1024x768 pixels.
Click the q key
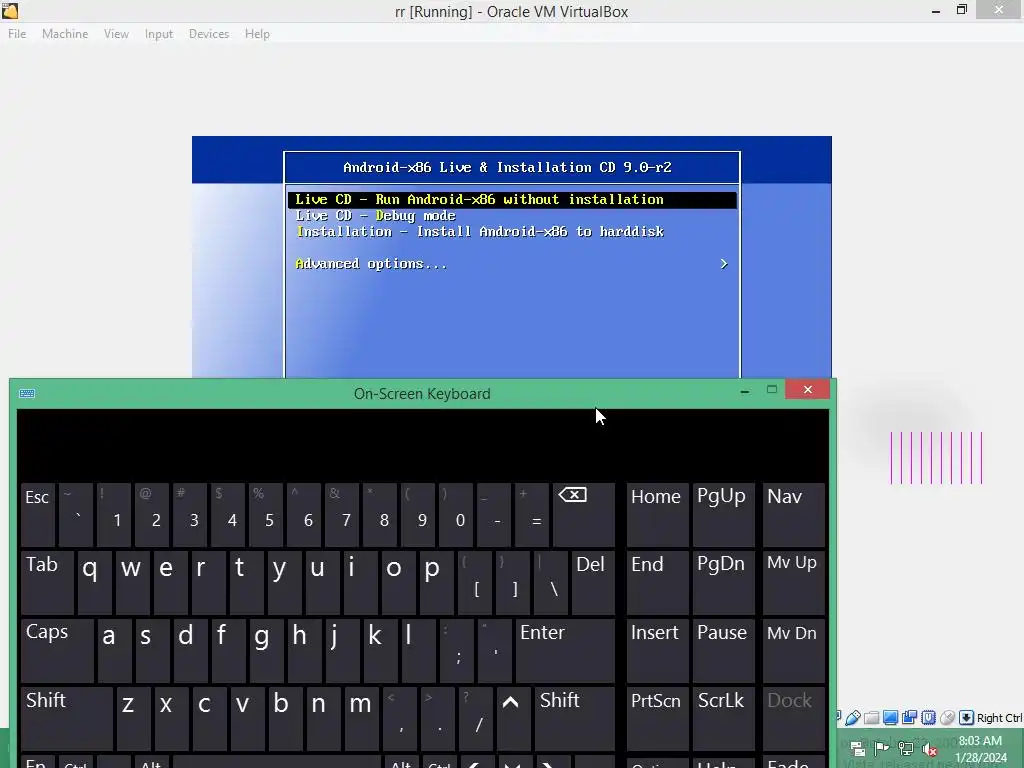[95, 583]
